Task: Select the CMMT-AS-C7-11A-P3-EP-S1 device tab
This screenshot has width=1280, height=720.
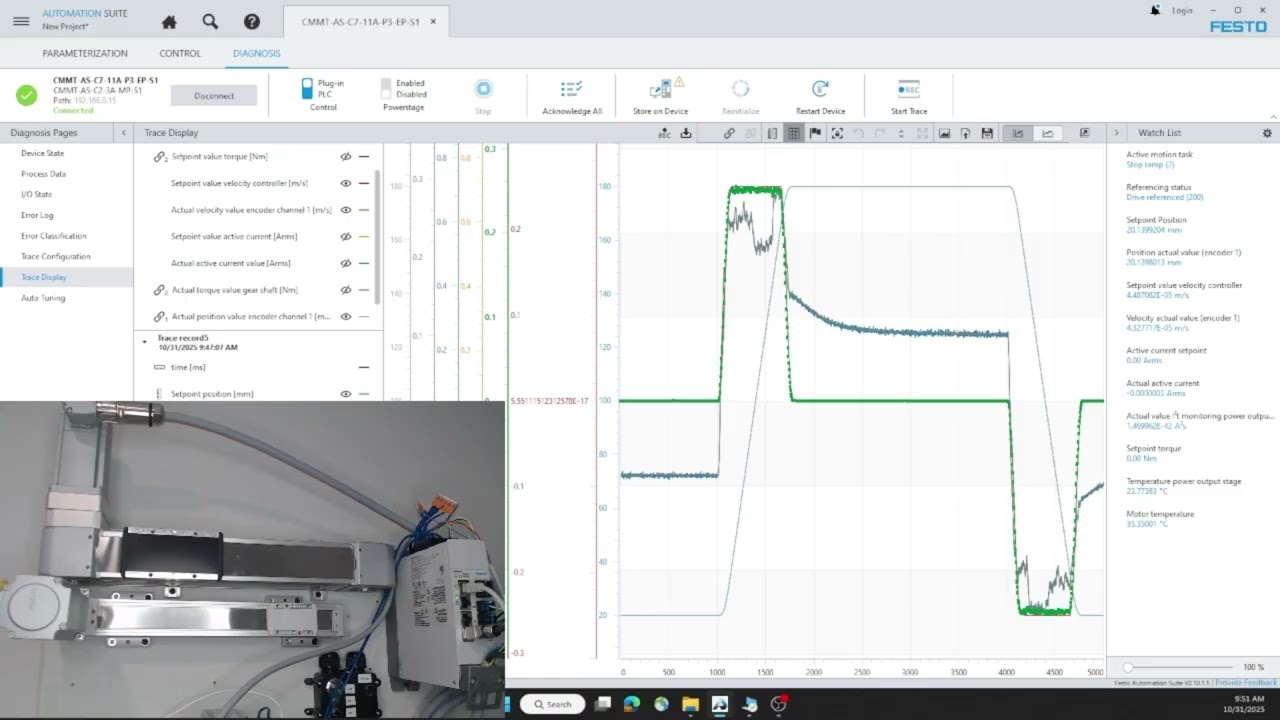Action: (x=366, y=22)
